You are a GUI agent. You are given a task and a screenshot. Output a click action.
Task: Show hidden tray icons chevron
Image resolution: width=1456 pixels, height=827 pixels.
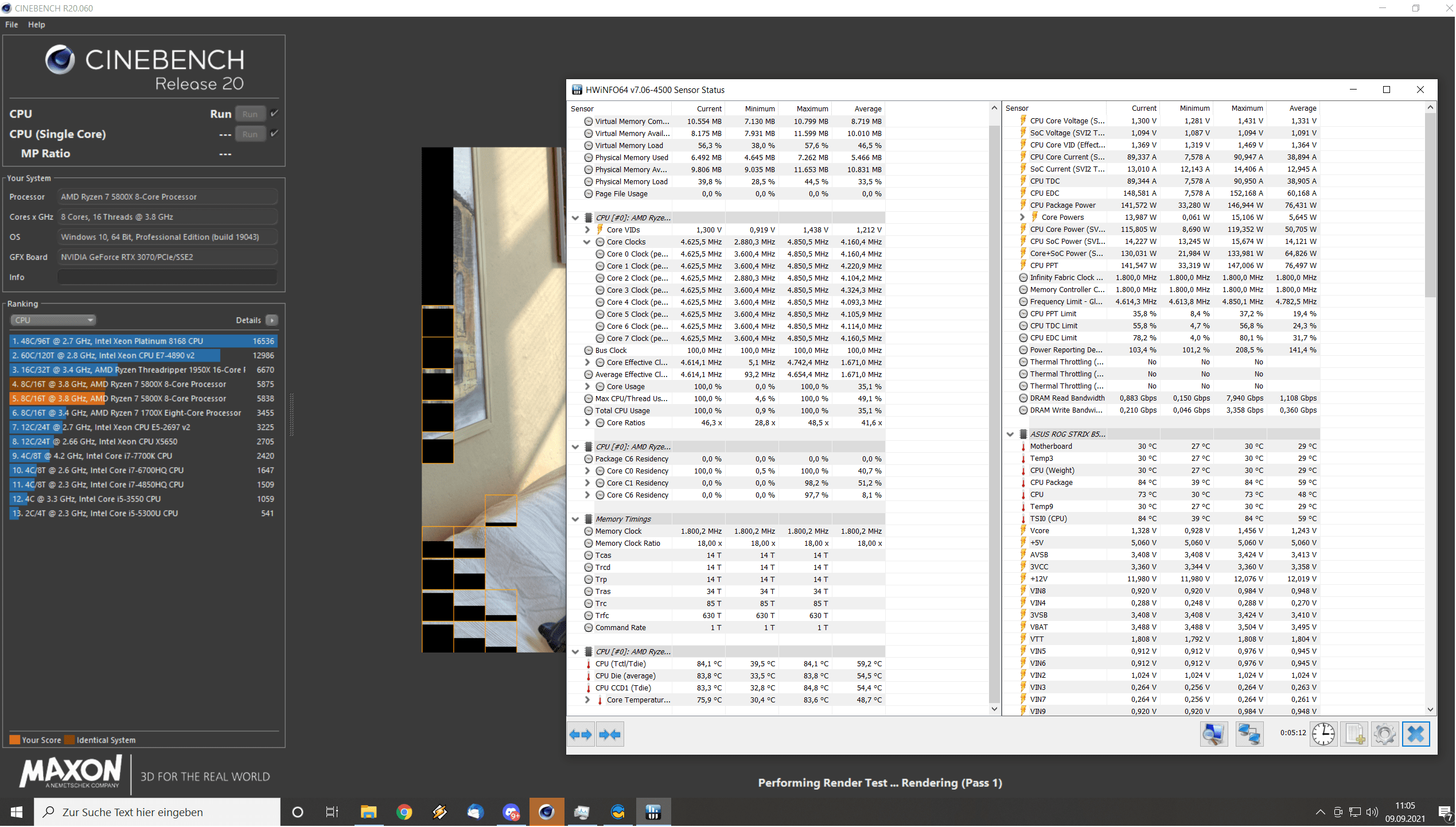click(1320, 813)
